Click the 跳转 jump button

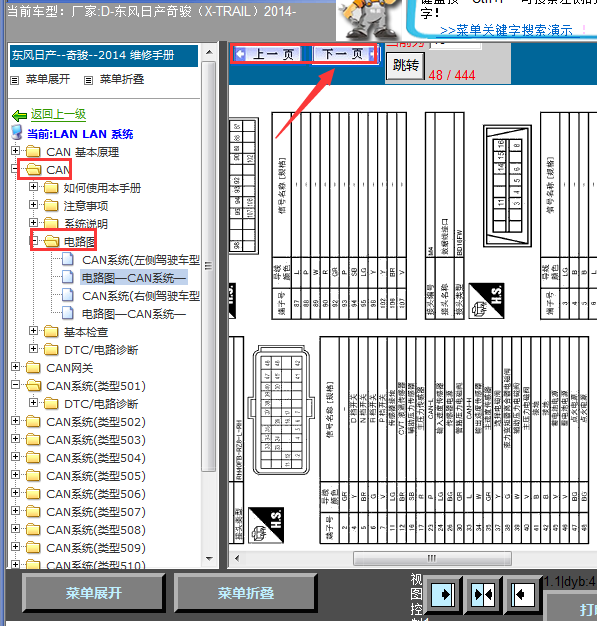[405, 65]
